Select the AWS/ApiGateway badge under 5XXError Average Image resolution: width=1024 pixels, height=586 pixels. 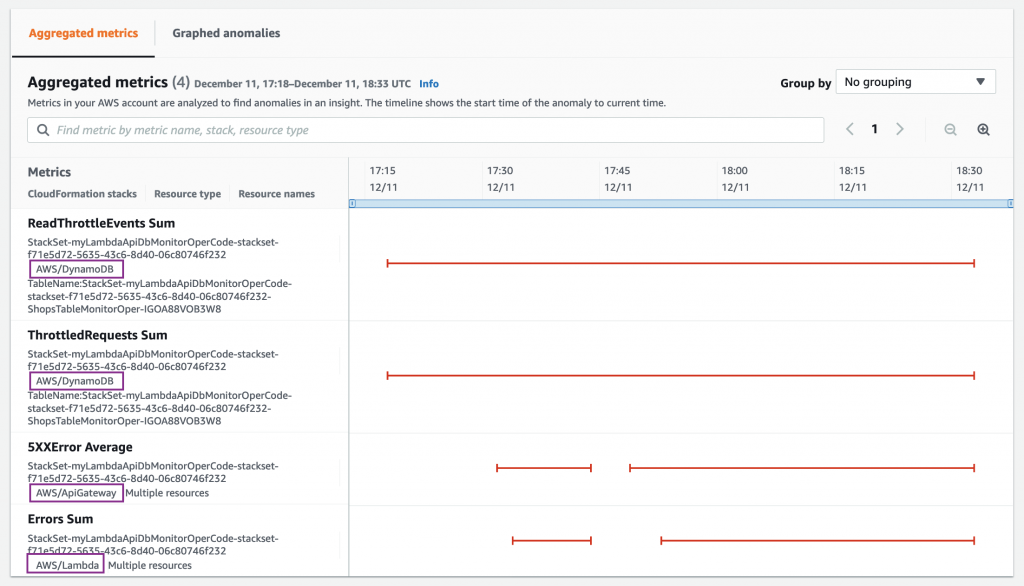pyautogui.click(x=77, y=492)
